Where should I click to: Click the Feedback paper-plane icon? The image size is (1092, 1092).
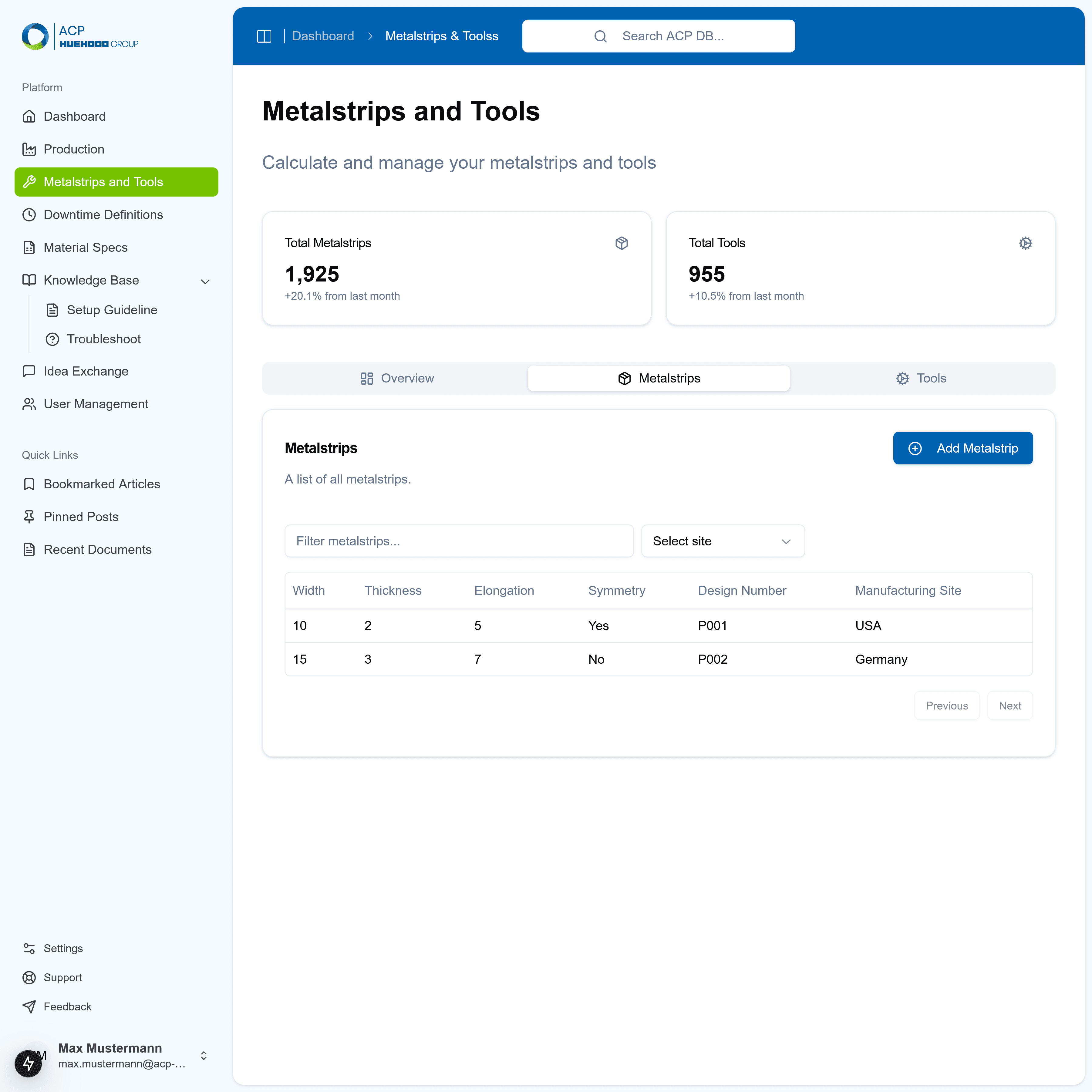click(x=29, y=1007)
